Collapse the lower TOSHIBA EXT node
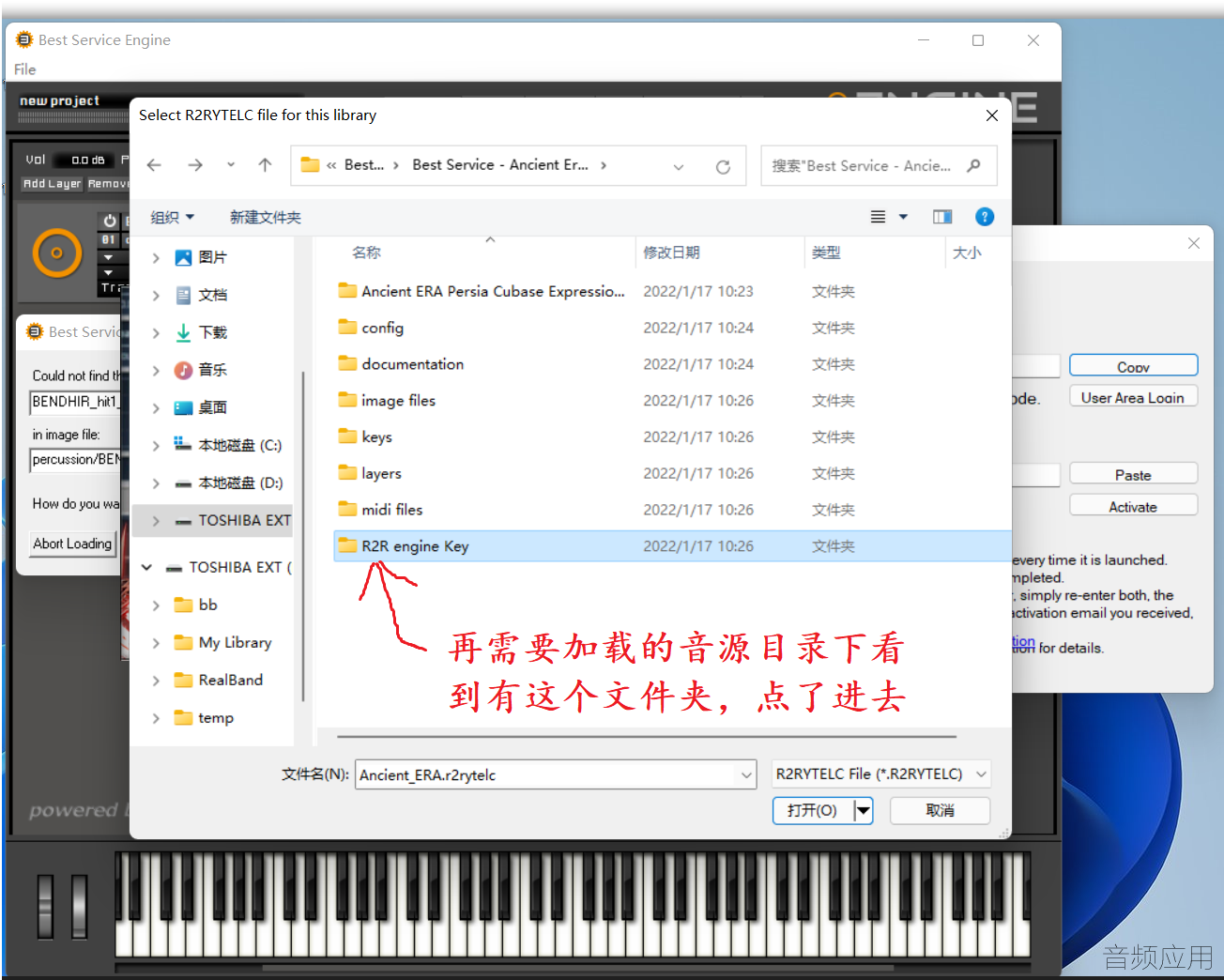This screenshot has width=1224, height=980. point(146,567)
